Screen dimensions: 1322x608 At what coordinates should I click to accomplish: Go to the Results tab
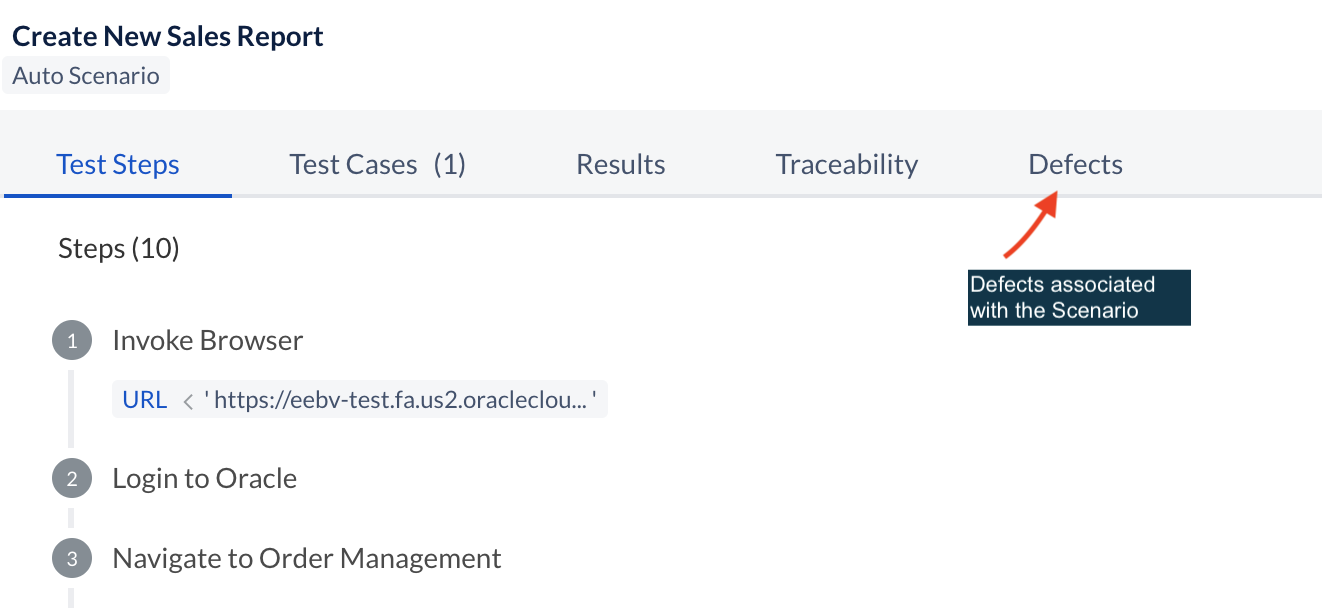(620, 165)
